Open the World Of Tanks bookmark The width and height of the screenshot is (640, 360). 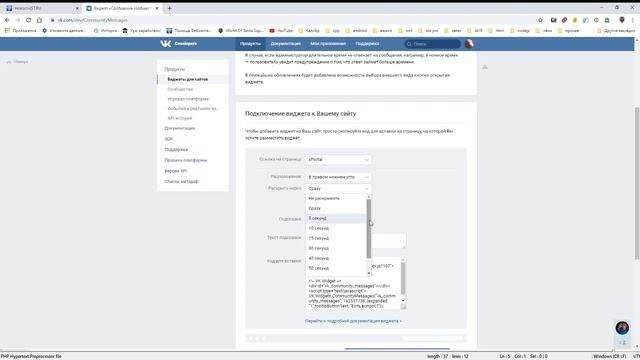tap(241, 31)
